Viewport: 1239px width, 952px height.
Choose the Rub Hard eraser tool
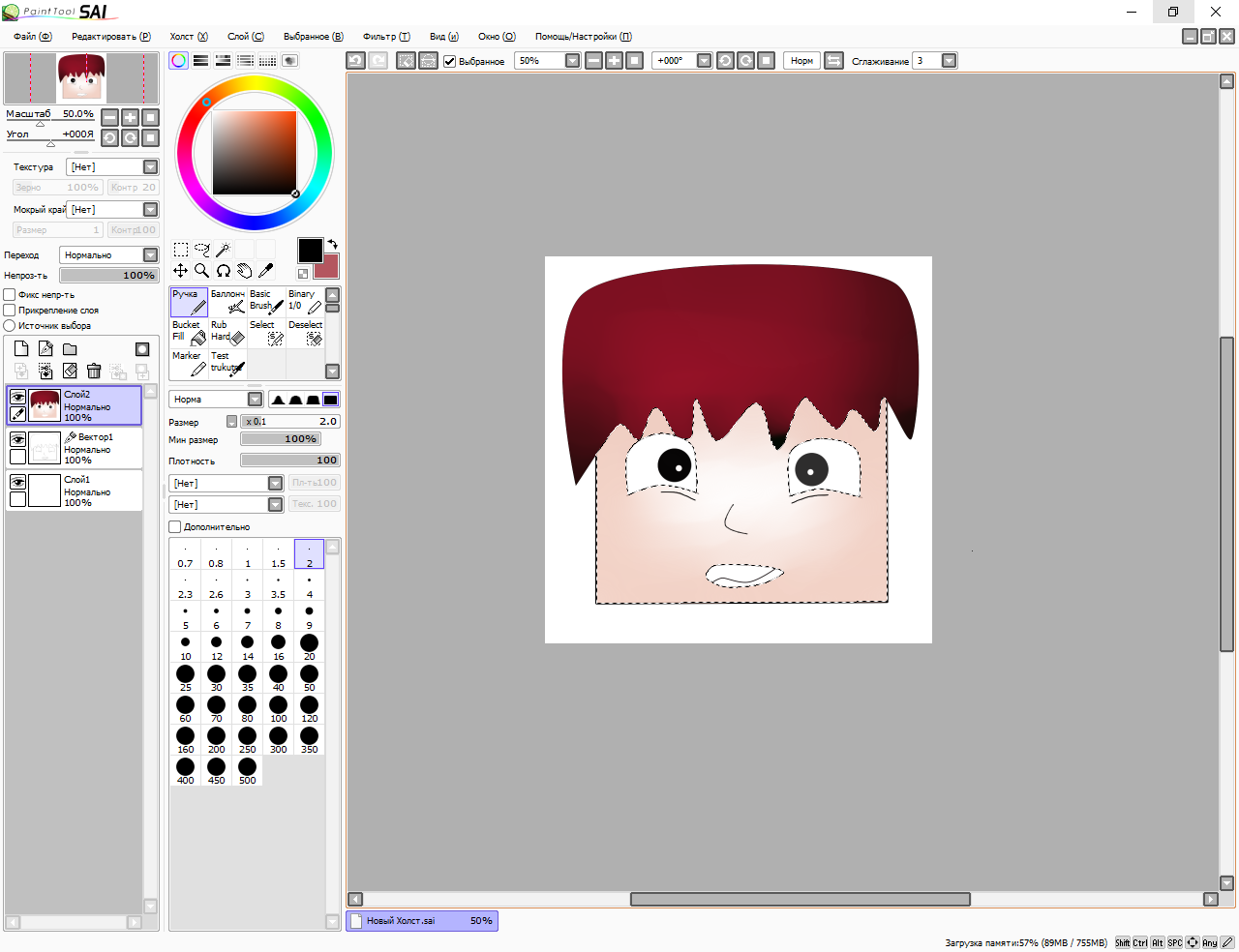[x=228, y=333]
